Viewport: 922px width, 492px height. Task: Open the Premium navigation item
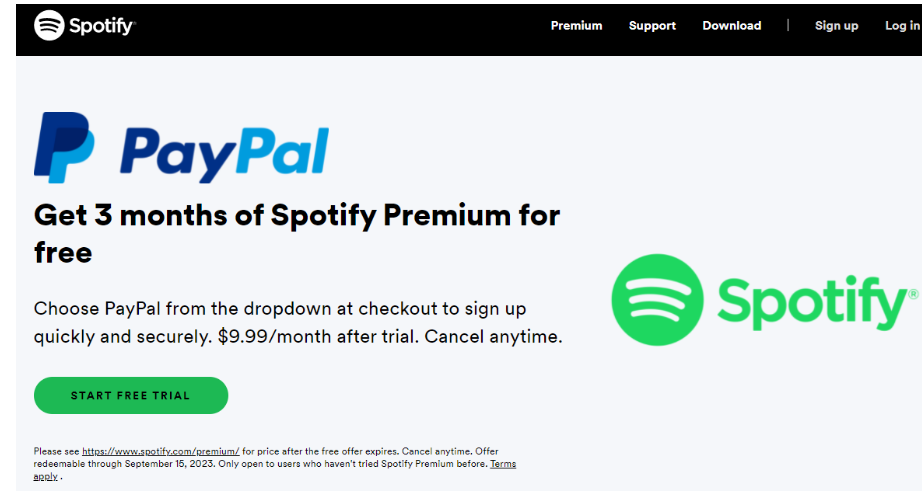pyautogui.click(x=576, y=26)
